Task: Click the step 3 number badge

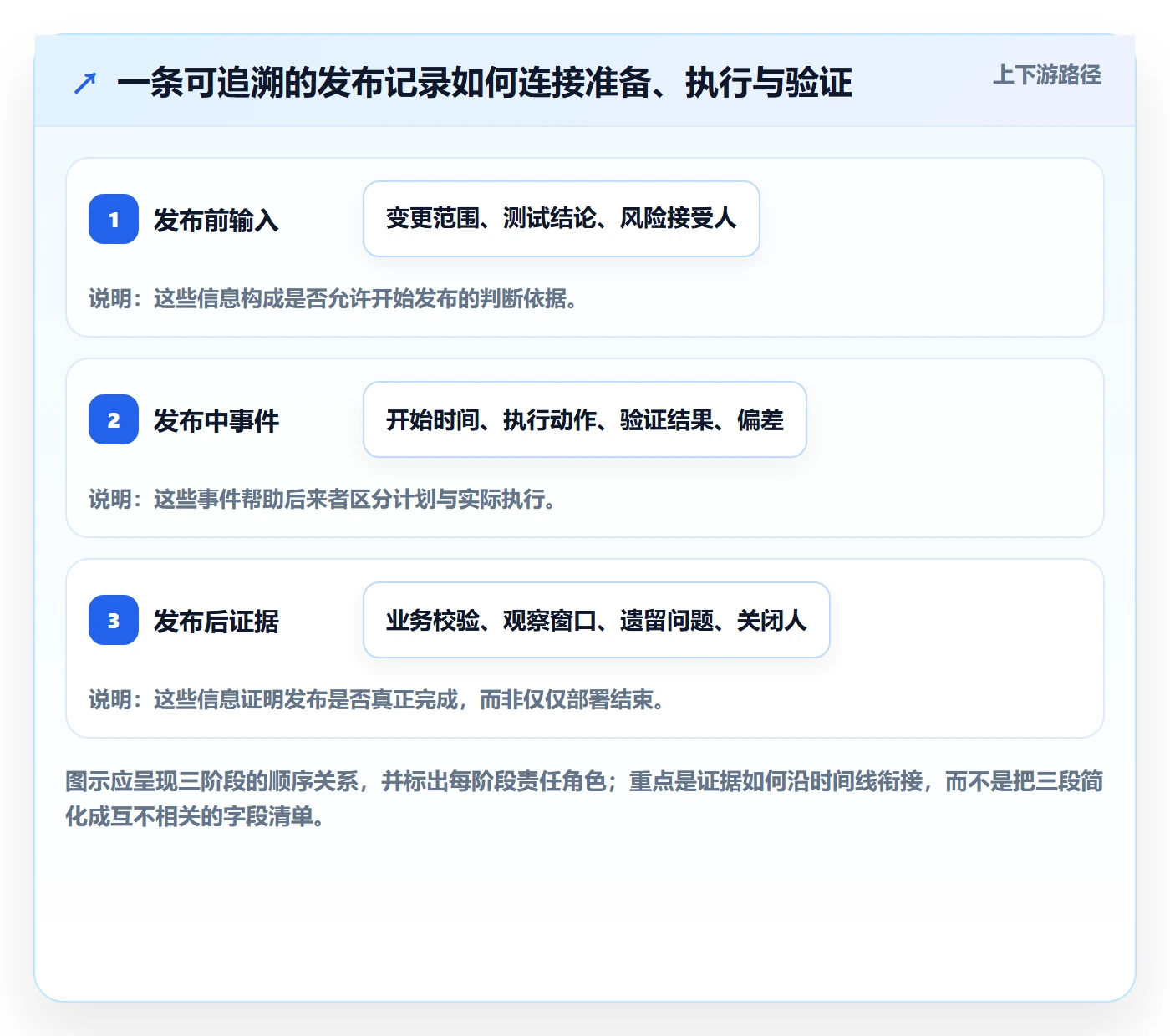Action: pos(114,620)
